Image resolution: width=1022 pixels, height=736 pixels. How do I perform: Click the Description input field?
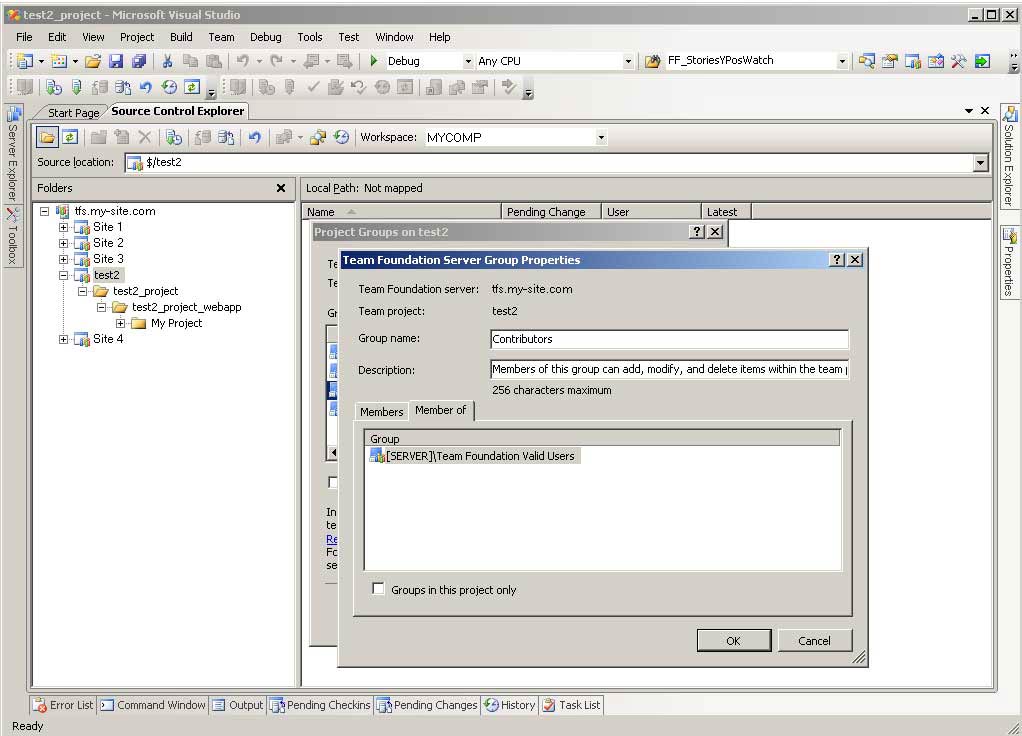click(669, 369)
